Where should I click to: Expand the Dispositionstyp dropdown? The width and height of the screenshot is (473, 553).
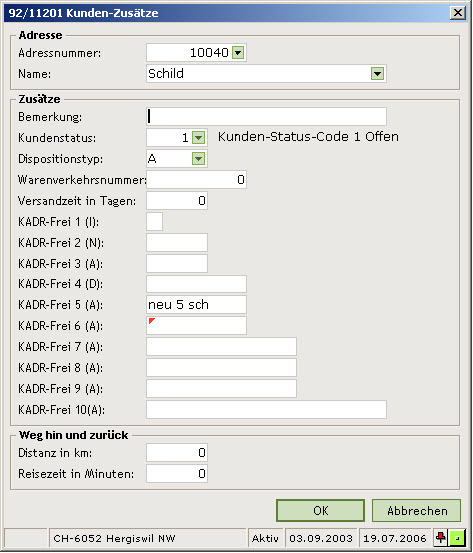199,159
